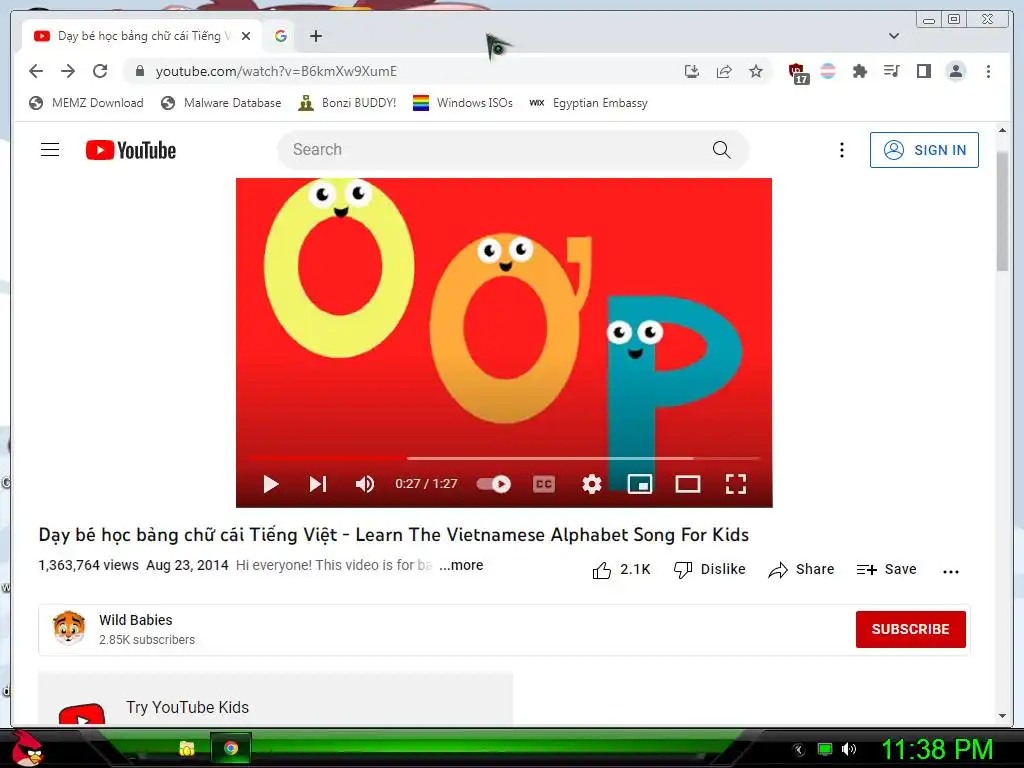
Task: Open the YouTube hamburger guide menu
Action: (50, 150)
